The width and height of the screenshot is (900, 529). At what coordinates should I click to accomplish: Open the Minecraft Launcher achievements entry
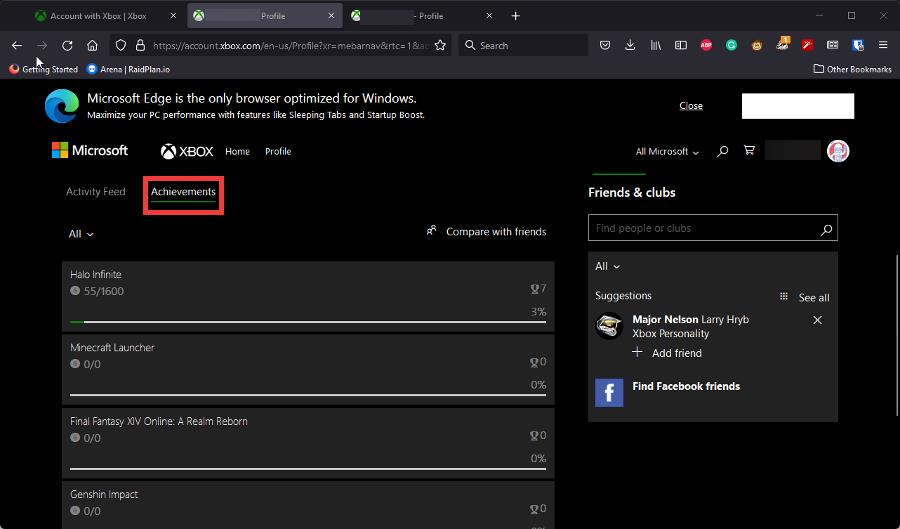coord(308,369)
